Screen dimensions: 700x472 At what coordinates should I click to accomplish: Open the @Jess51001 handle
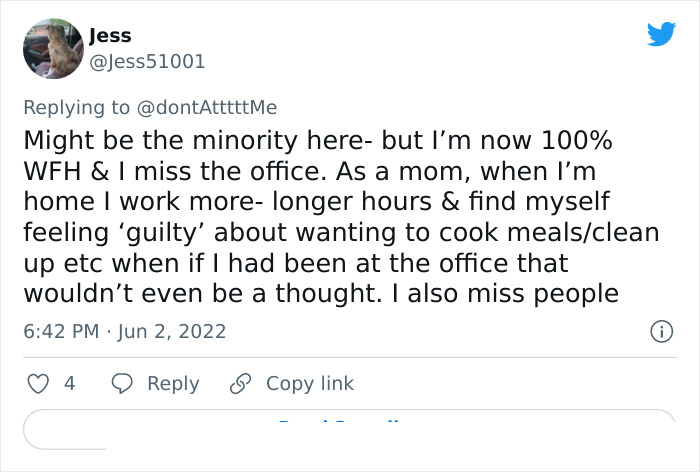pos(147,61)
